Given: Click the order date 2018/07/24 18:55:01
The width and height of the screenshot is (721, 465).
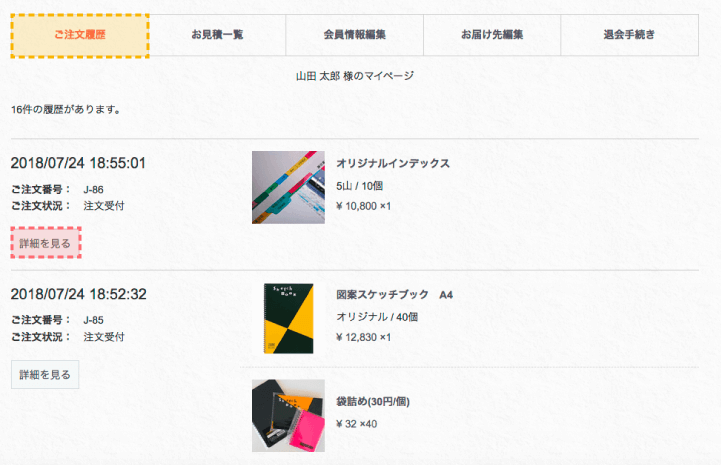Looking at the screenshot, I should (x=78, y=163).
